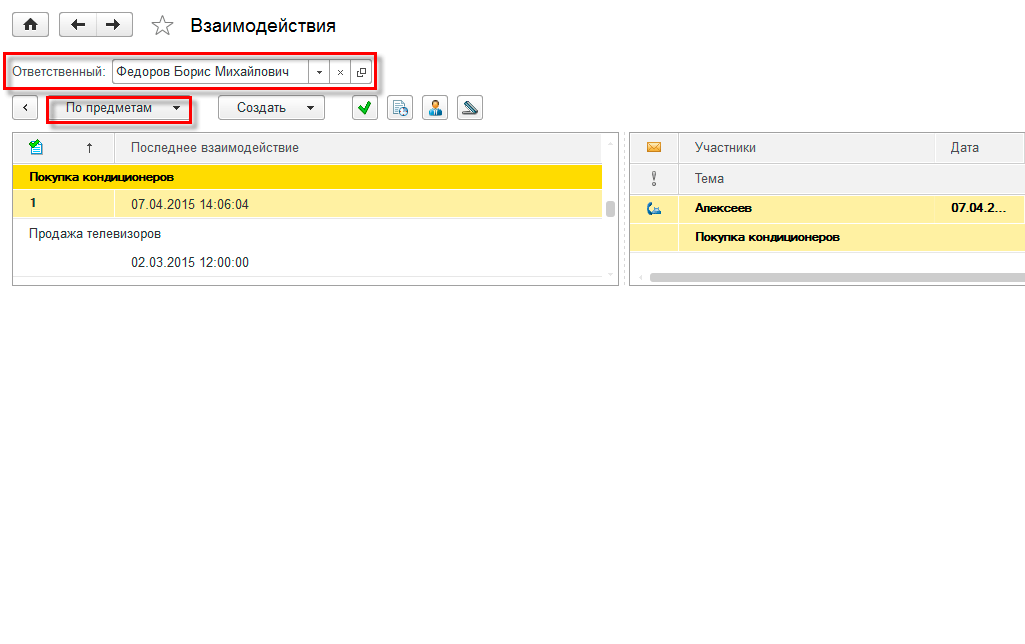Click the green checkmark reviewed icon
The image size is (1025, 644).
pyautogui.click(x=365, y=108)
